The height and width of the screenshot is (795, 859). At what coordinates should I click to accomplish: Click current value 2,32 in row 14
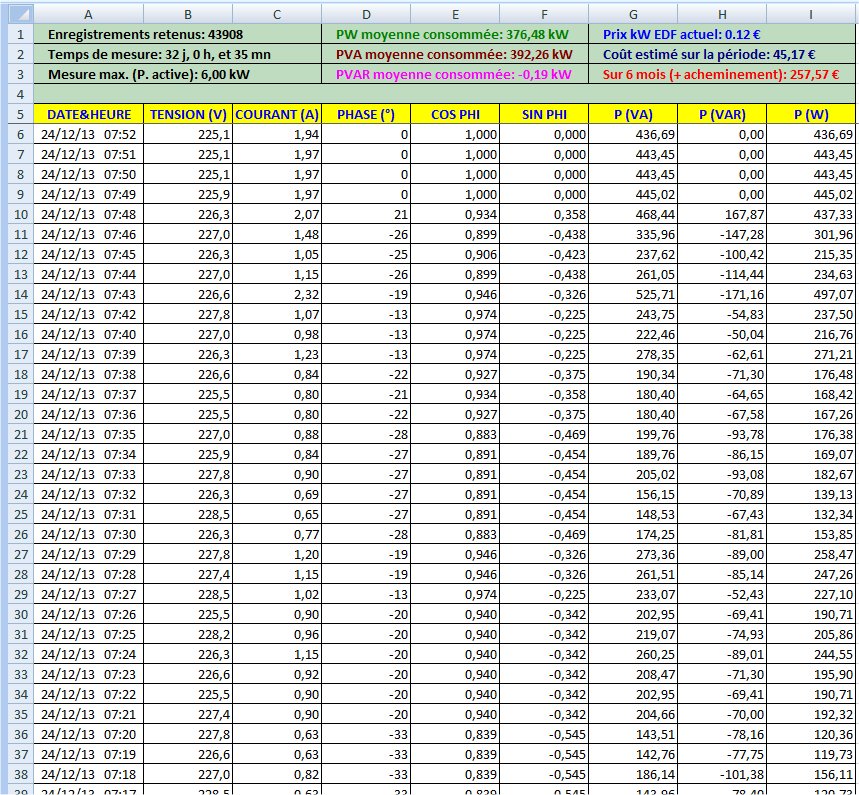[277, 294]
